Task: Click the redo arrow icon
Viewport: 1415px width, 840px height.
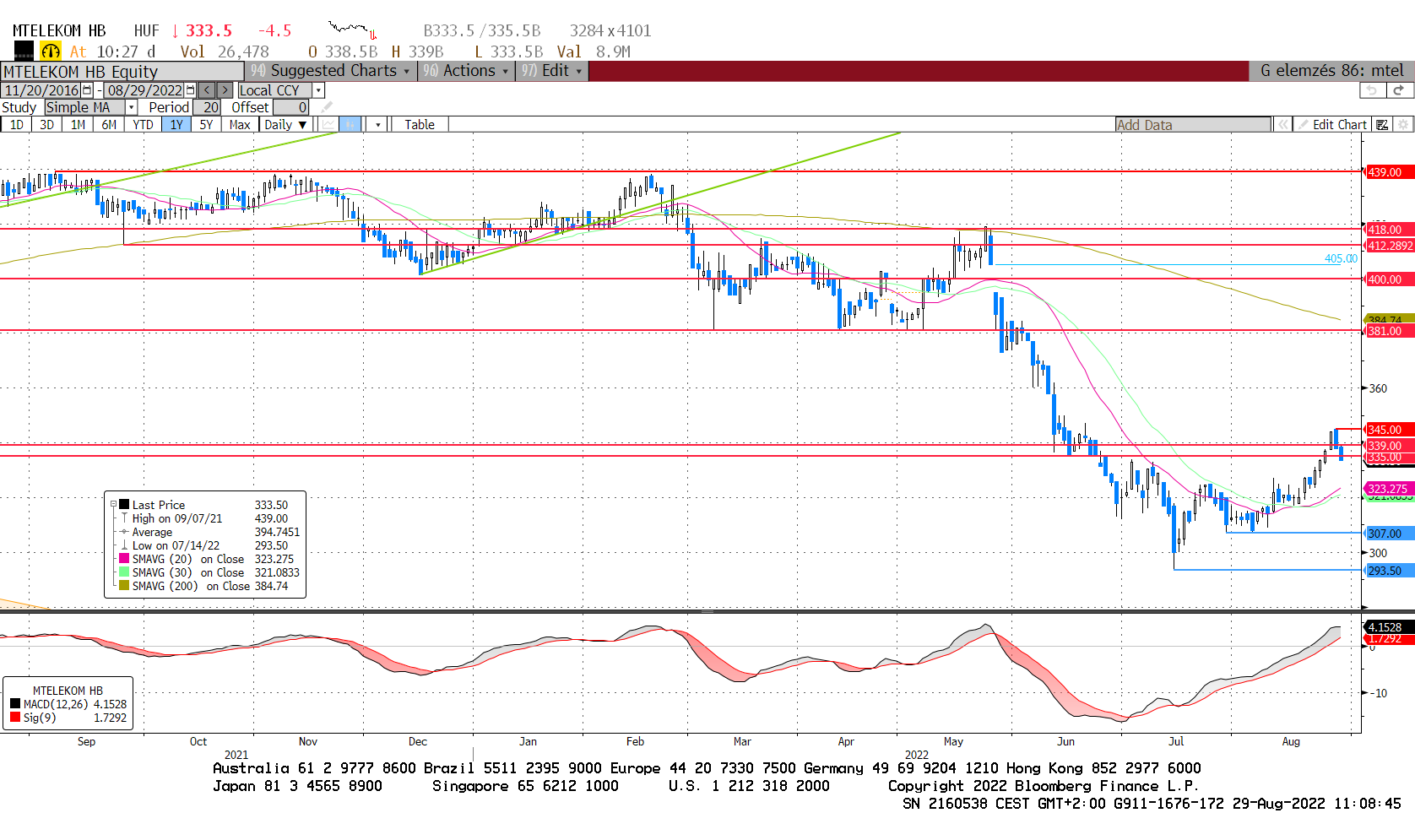Action: tap(1398, 90)
